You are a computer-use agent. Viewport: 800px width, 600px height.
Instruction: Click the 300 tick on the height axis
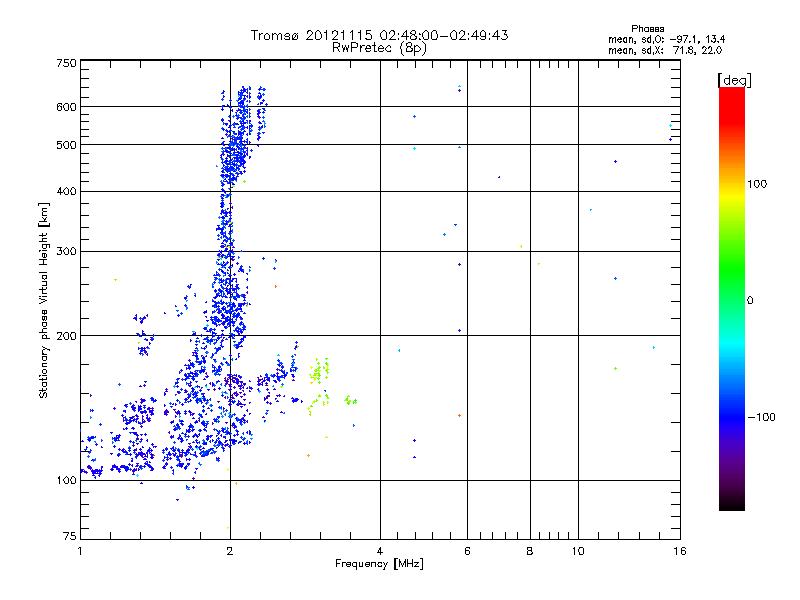click(x=66, y=251)
